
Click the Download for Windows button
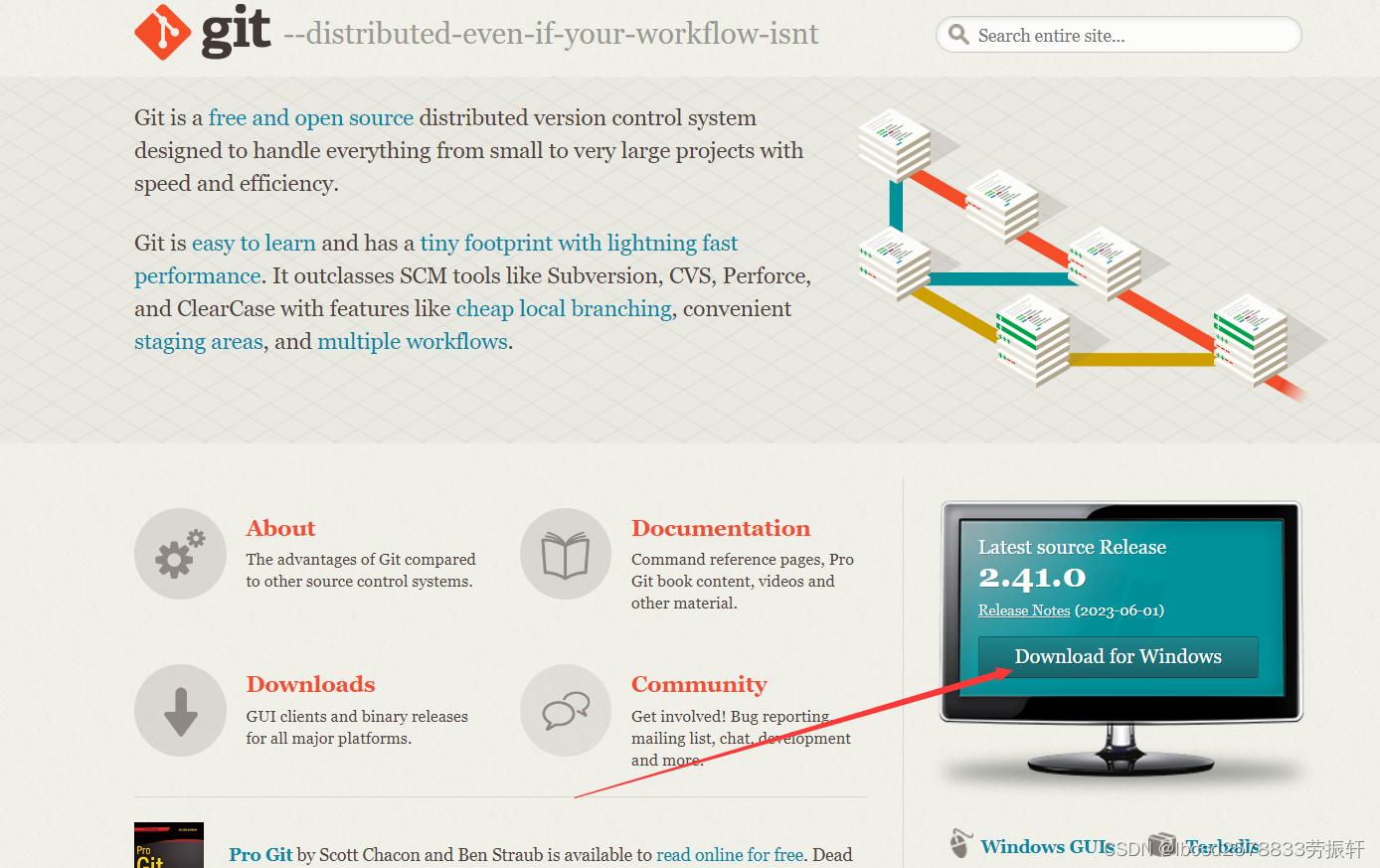(x=1119, y=656)
